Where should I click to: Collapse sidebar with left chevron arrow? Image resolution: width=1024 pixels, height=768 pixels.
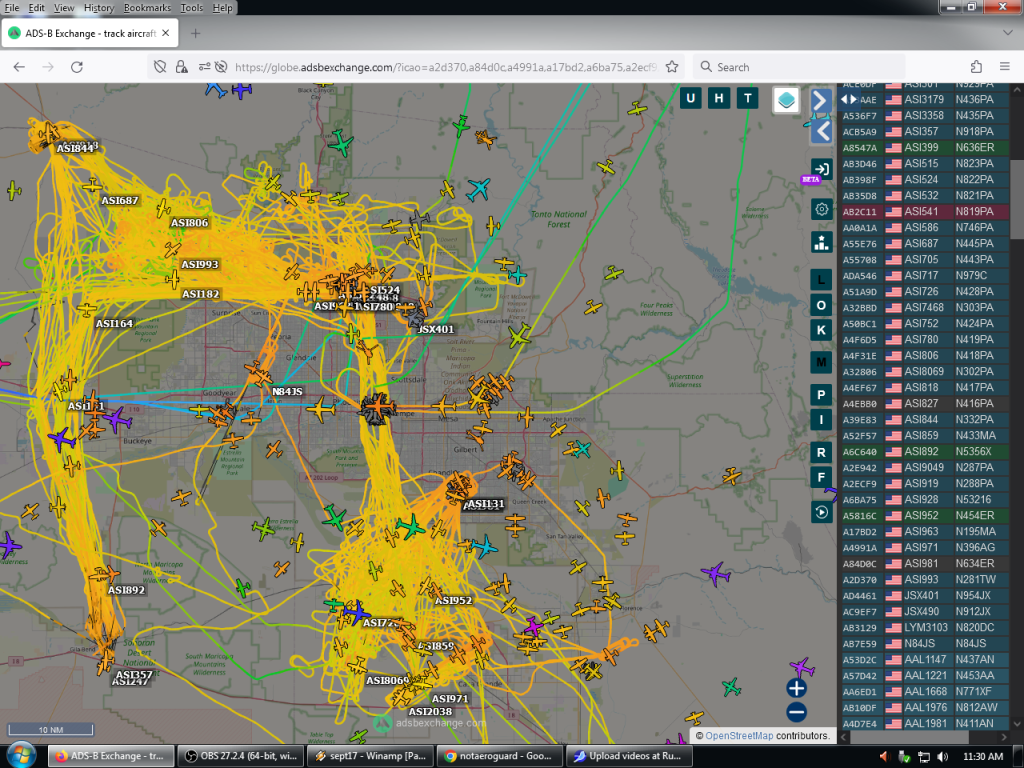coord(821,131)
